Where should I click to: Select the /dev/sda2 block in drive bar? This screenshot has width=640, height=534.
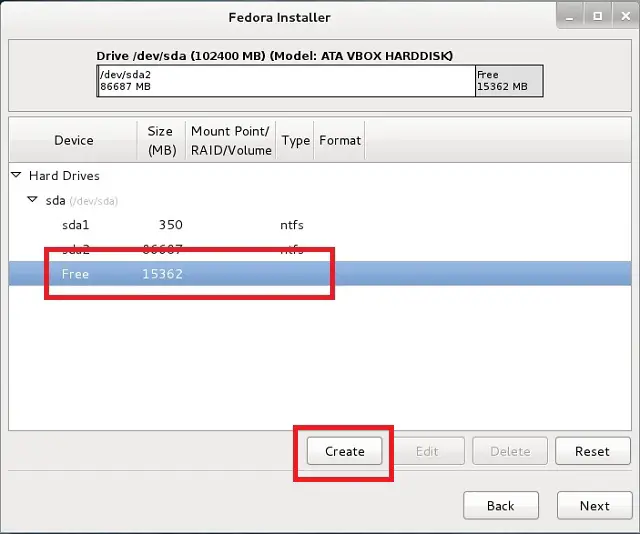pyautogui.click(x=287, y=80)
